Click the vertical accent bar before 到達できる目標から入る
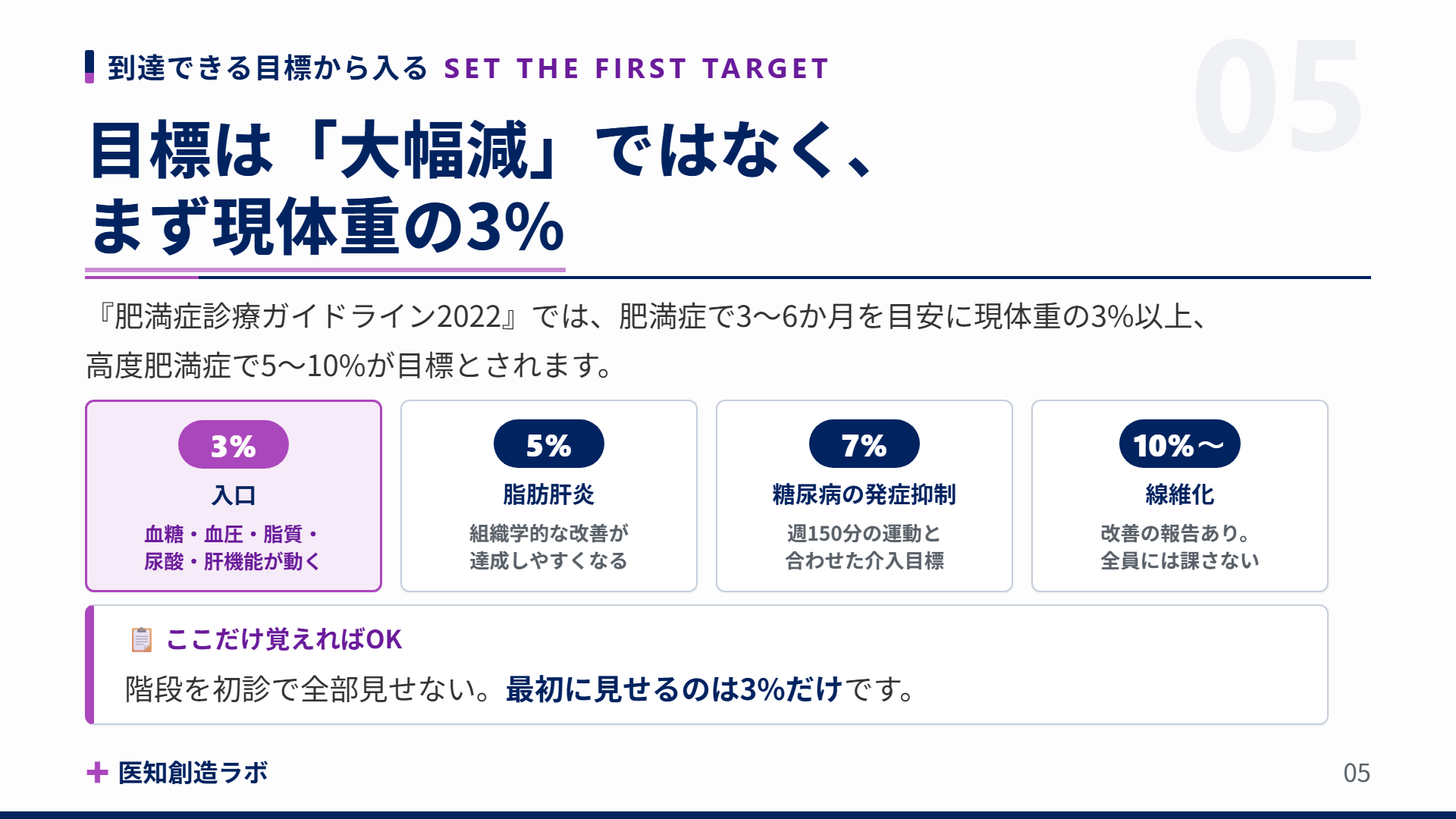 (89, 67)
